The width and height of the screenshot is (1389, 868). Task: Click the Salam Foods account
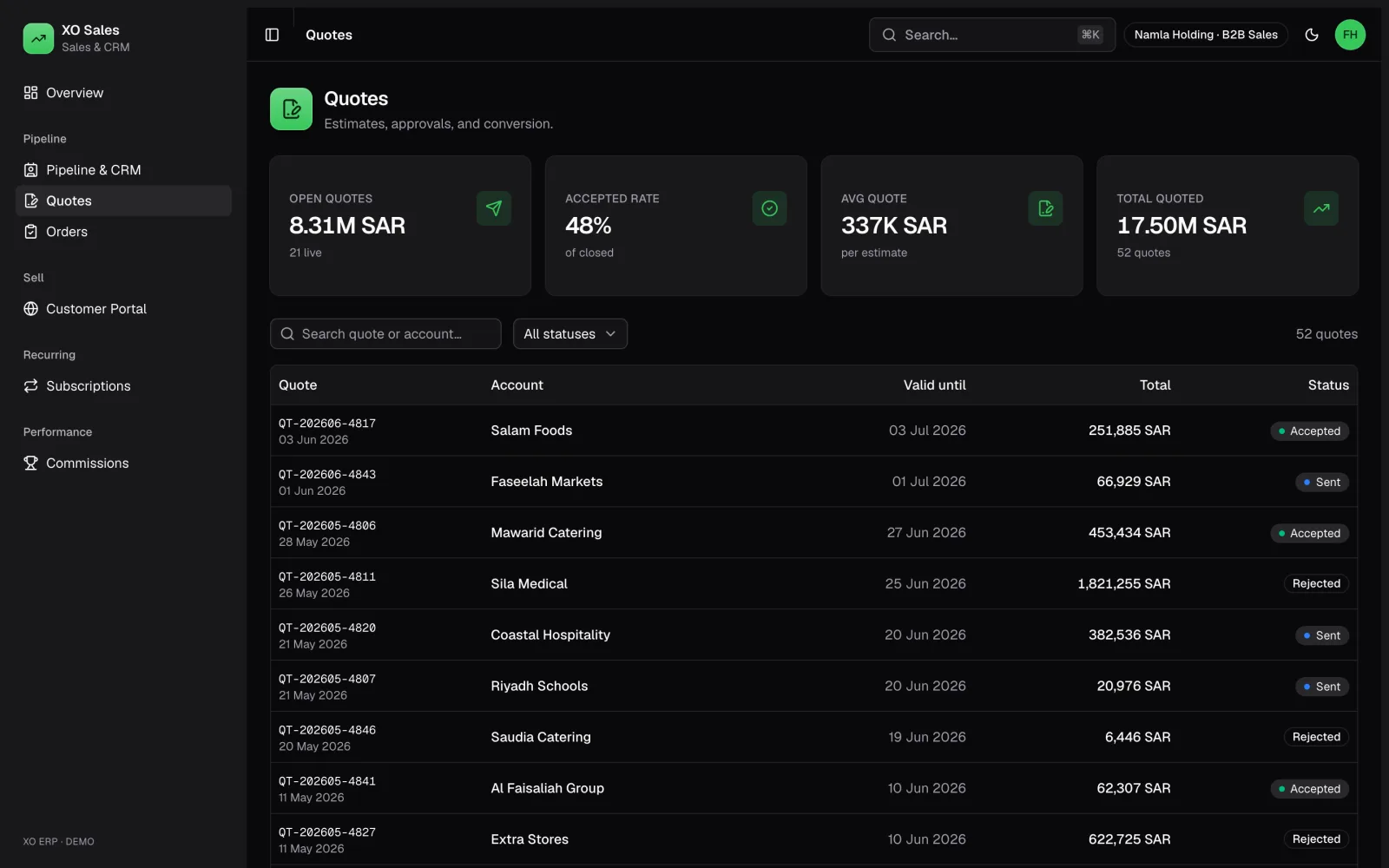[531, 431]
